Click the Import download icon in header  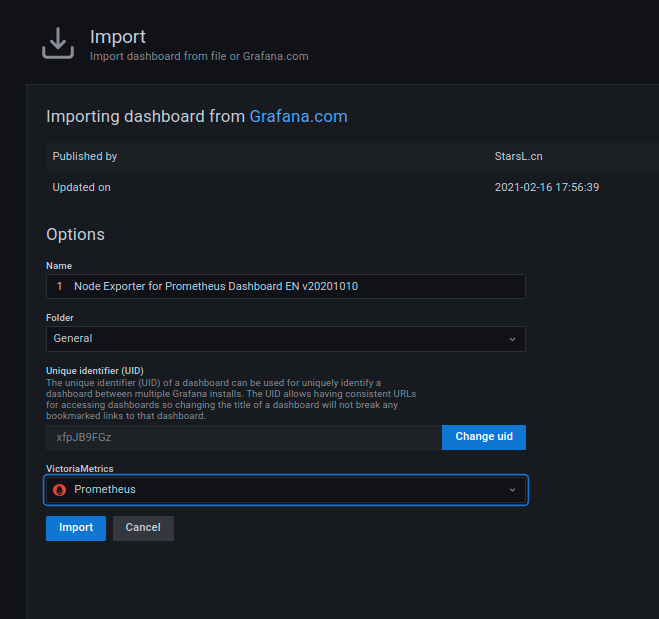click(58, 43)
